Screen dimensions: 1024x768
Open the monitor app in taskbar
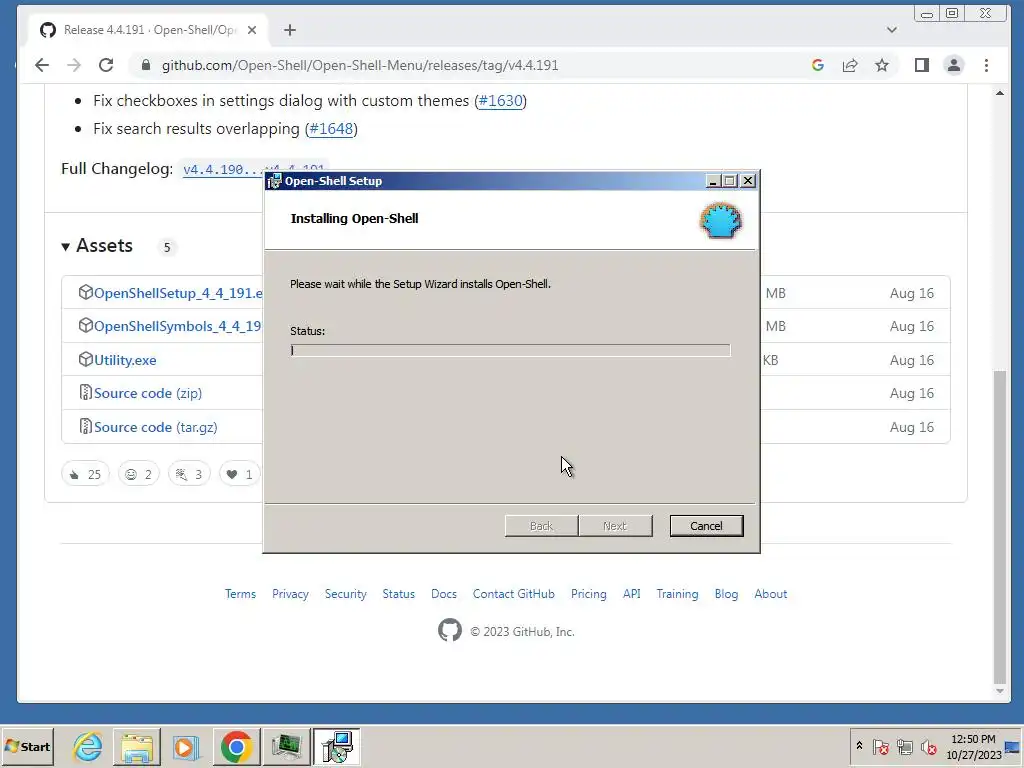286,746
